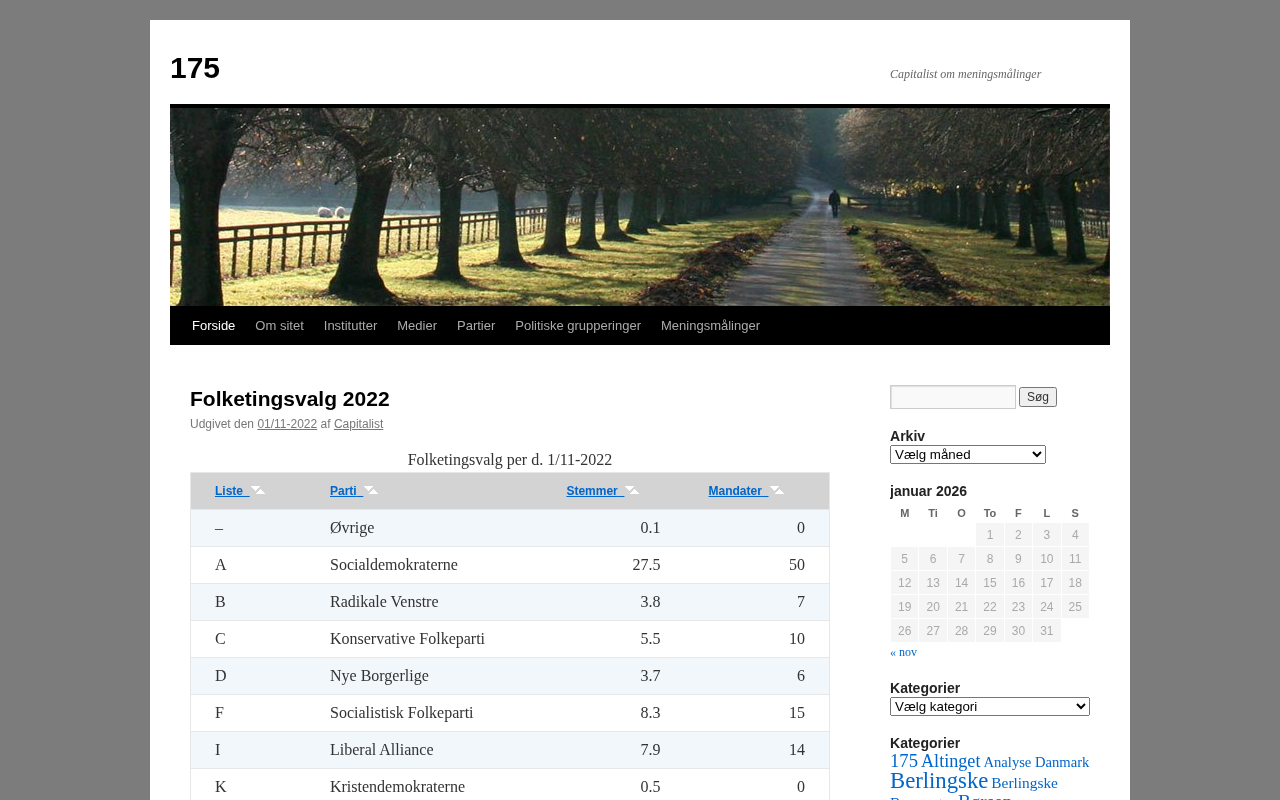Click the 175 site title
This screenshot has height=800, width=1280.
click(x=195, y=68)
